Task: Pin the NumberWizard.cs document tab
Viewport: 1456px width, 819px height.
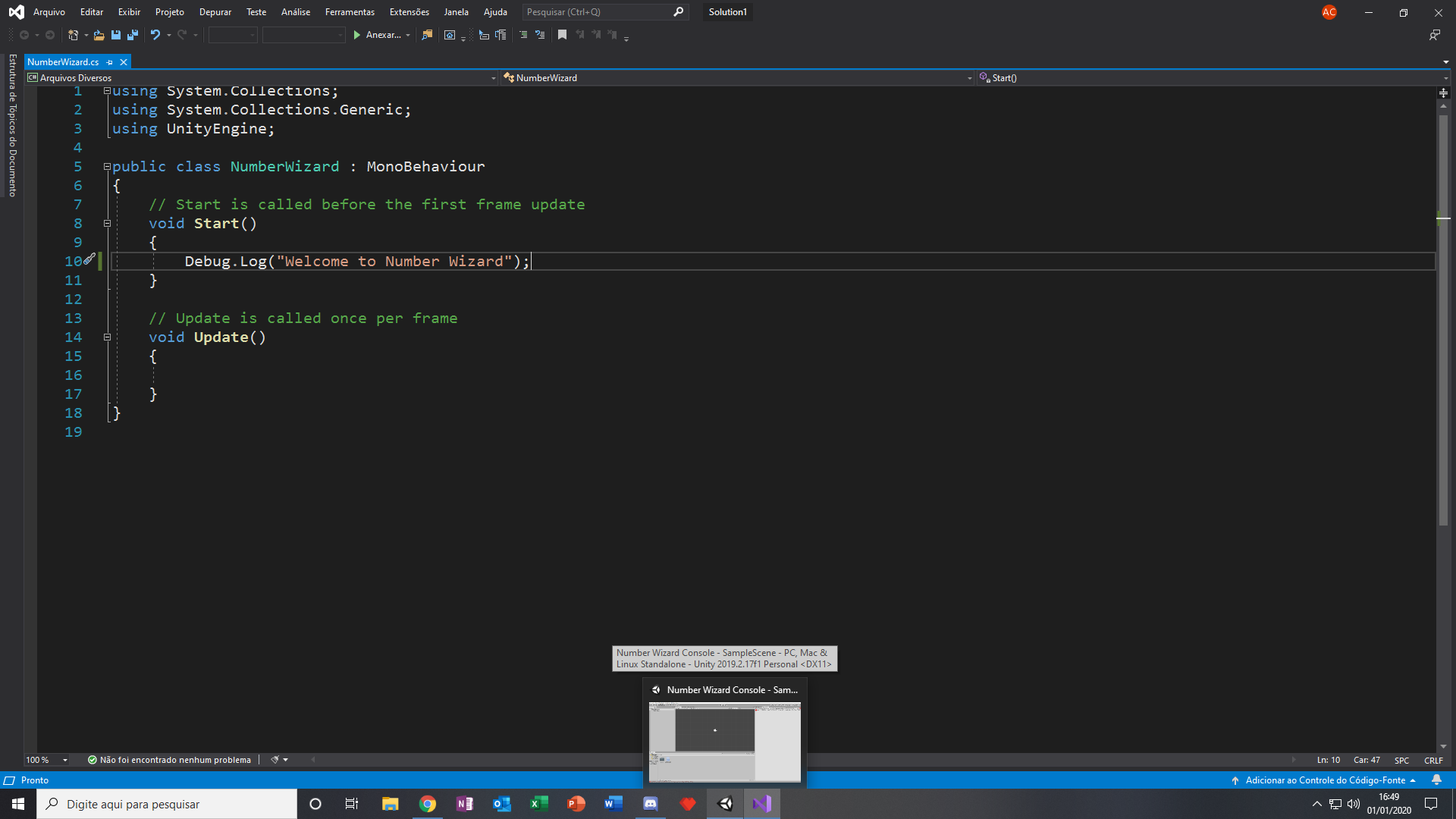Action: [110, 62]
